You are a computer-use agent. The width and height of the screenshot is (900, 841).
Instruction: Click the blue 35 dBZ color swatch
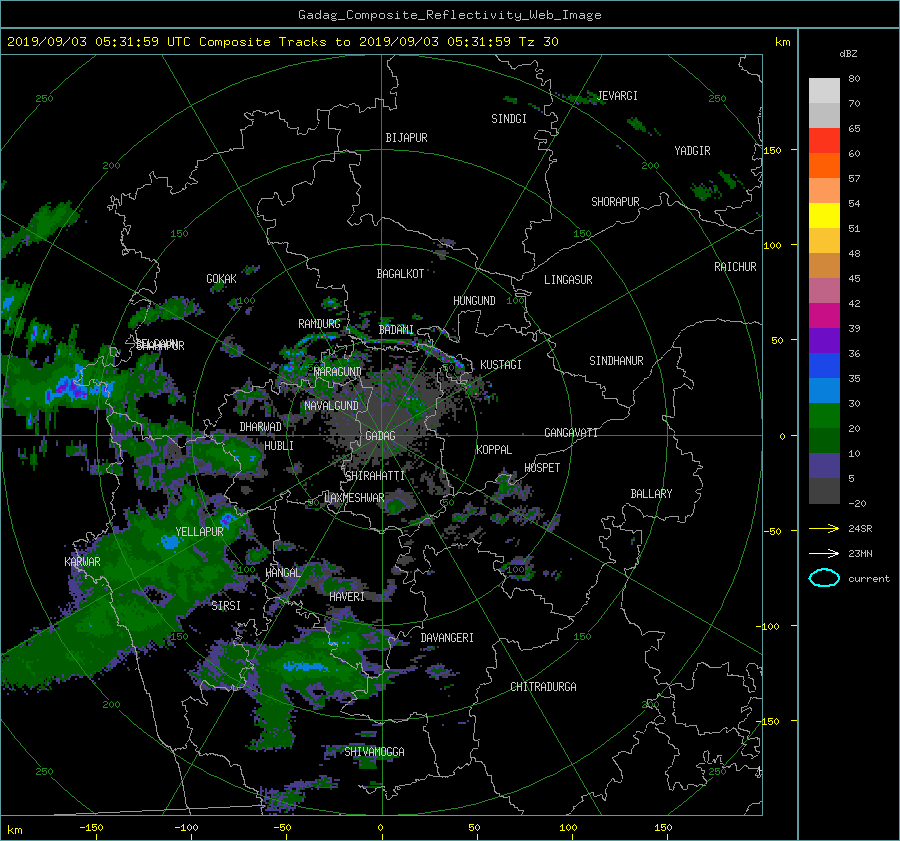[x=824, y=366]
